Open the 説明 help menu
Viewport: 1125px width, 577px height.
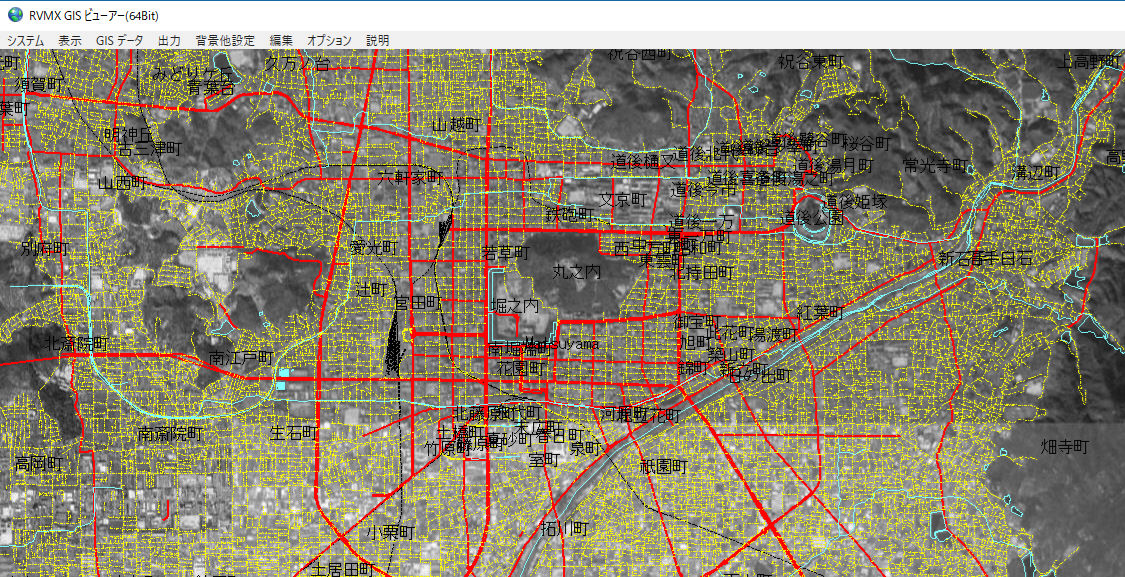point(377,41)
